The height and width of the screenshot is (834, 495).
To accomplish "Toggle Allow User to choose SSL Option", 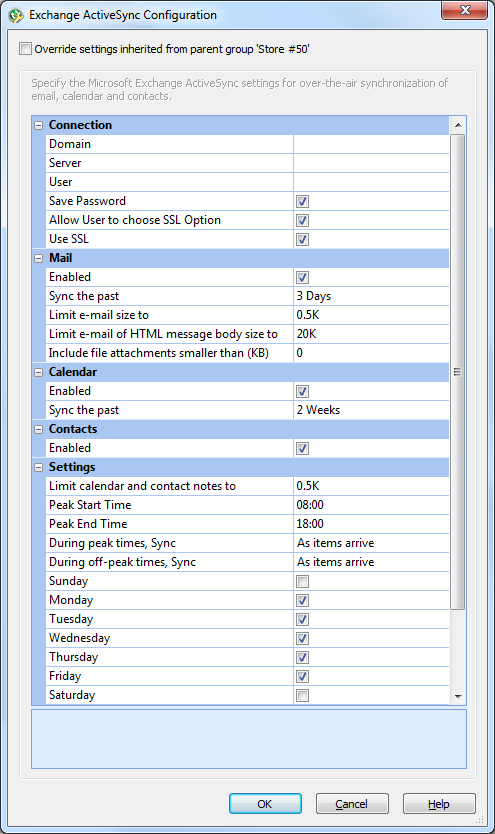I will [303, 220].
